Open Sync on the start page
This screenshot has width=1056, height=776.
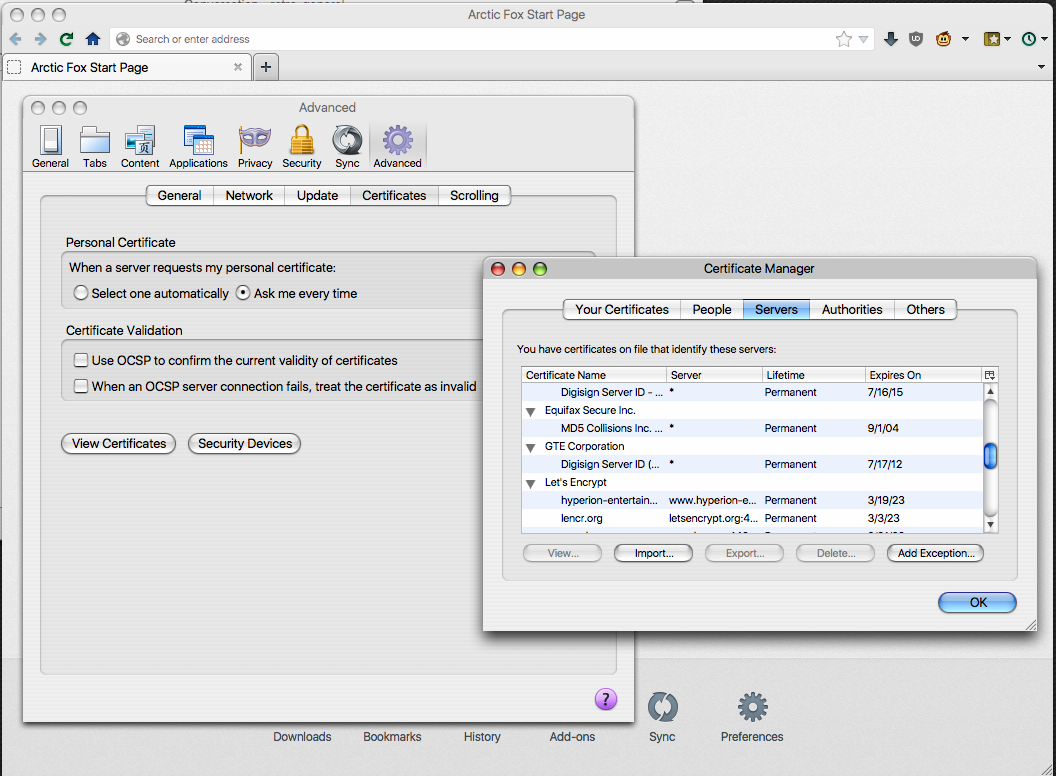[662, 716]
